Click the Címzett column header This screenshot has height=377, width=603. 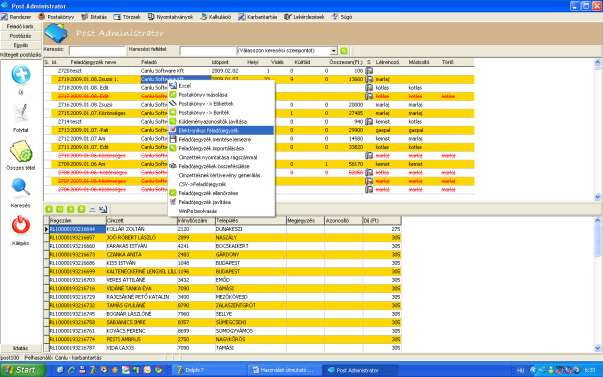click(142, 221)
